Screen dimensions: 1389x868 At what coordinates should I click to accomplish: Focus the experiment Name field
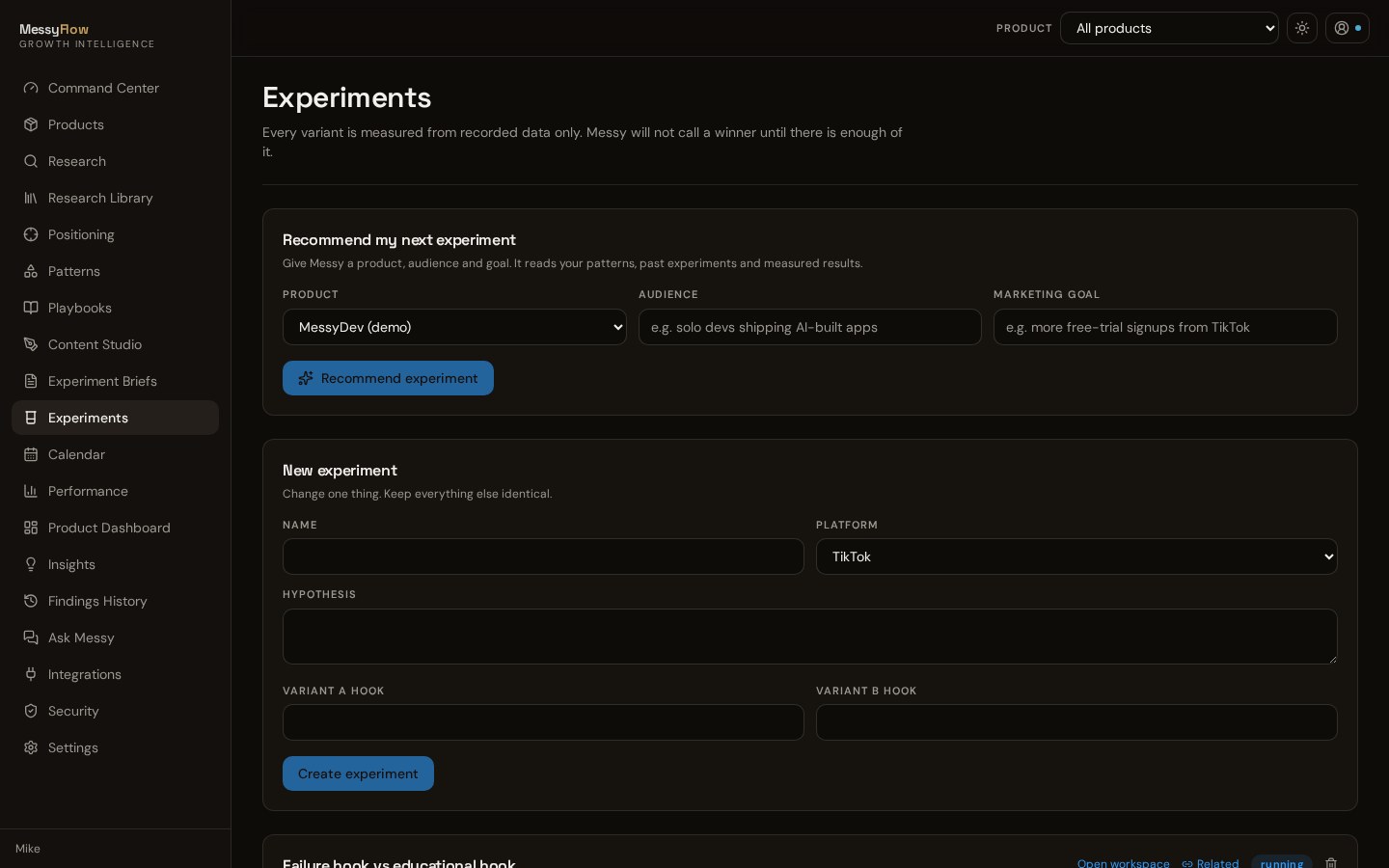pyautogui.click(x=543, y=556)
